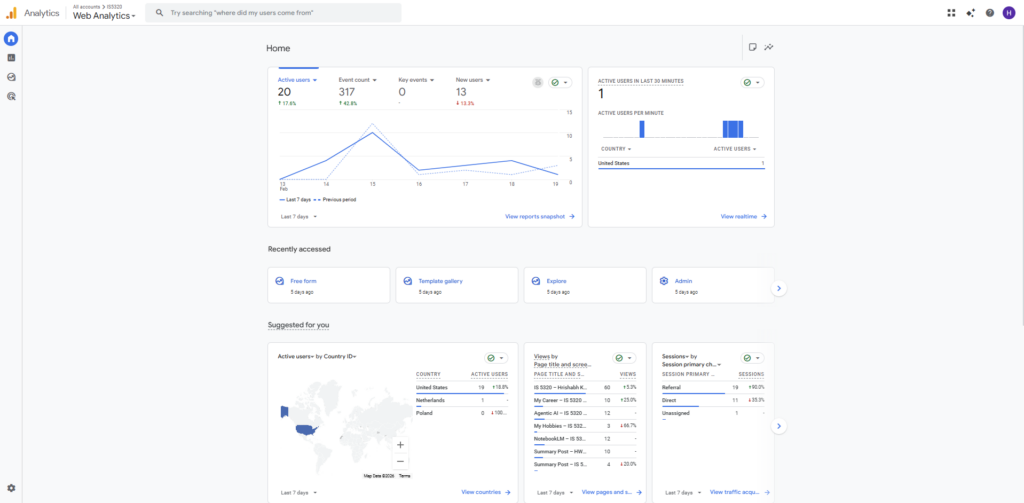The height and width of the screenshot is (503, 1024).
Task: Open the Insights trend icon beside Home
Action: point(769,47)
